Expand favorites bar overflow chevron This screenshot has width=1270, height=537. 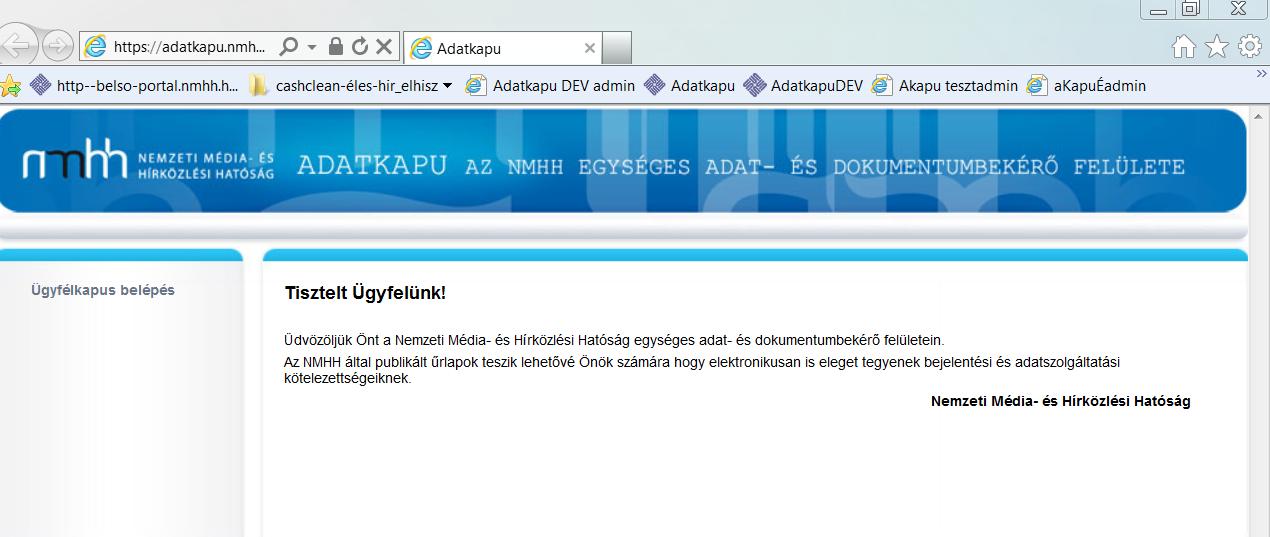click(1261, 73)
